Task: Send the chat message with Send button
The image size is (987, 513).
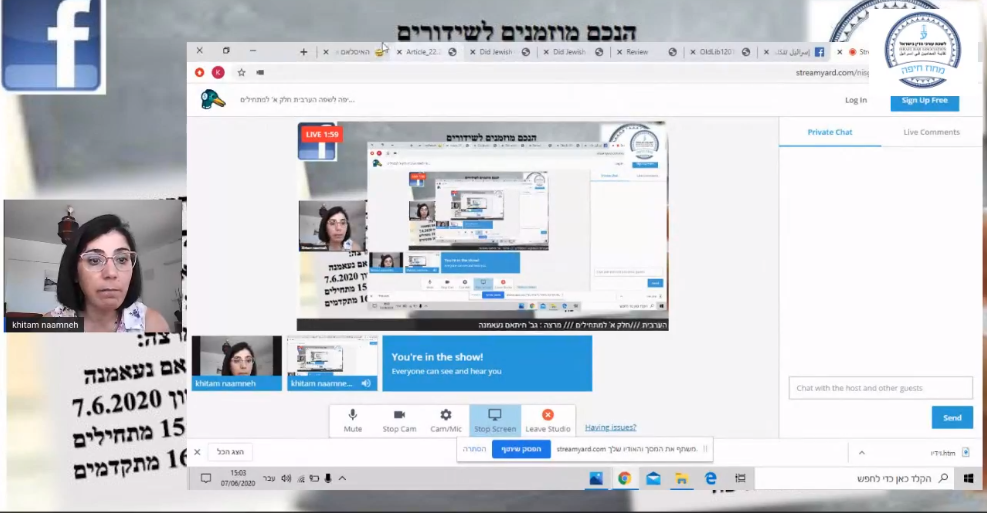Action: (952, 417)
